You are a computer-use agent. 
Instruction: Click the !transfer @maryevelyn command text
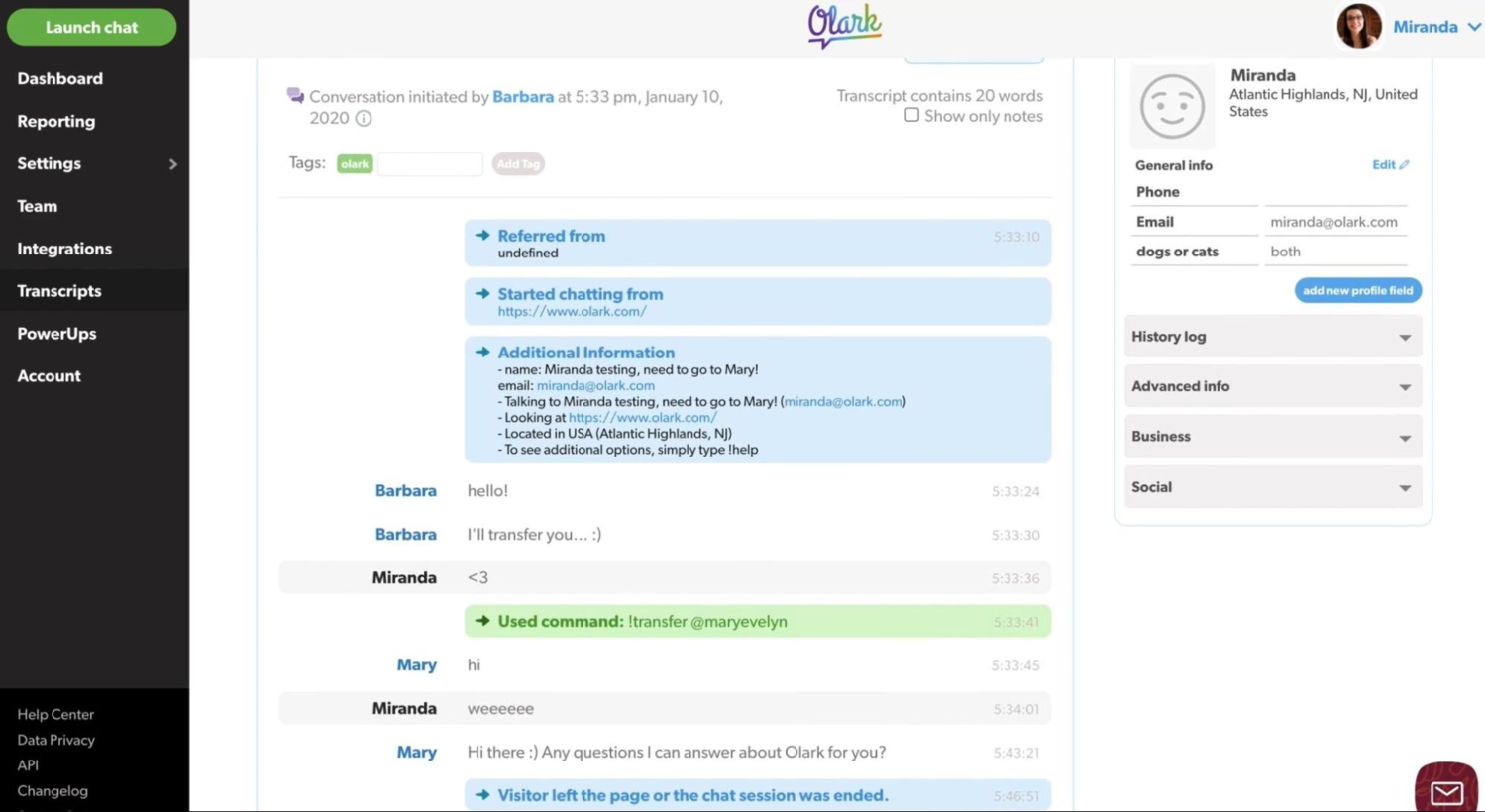707,622
